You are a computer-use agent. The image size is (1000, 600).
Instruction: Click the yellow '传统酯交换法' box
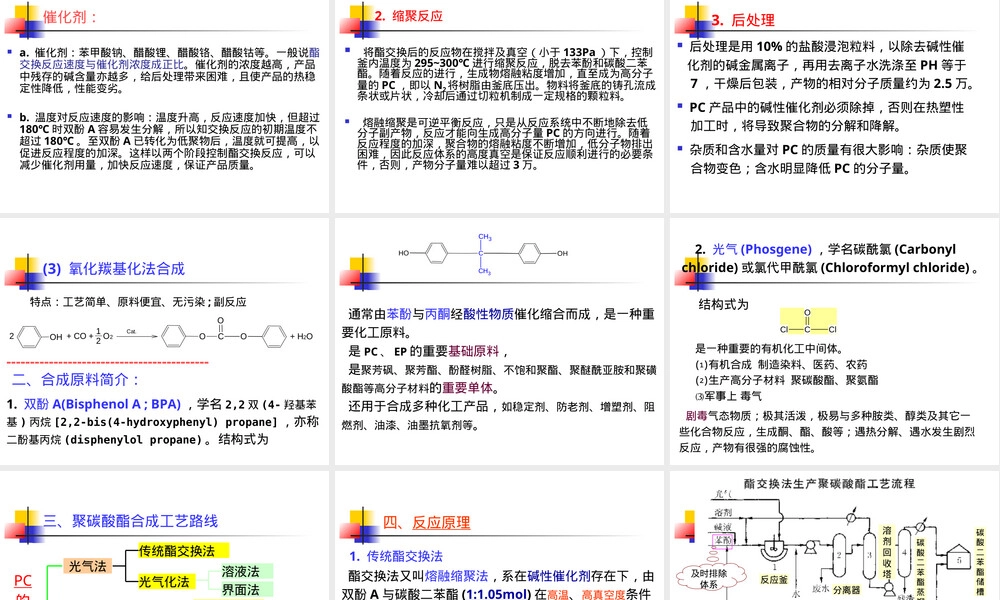(x=184, y=551)
